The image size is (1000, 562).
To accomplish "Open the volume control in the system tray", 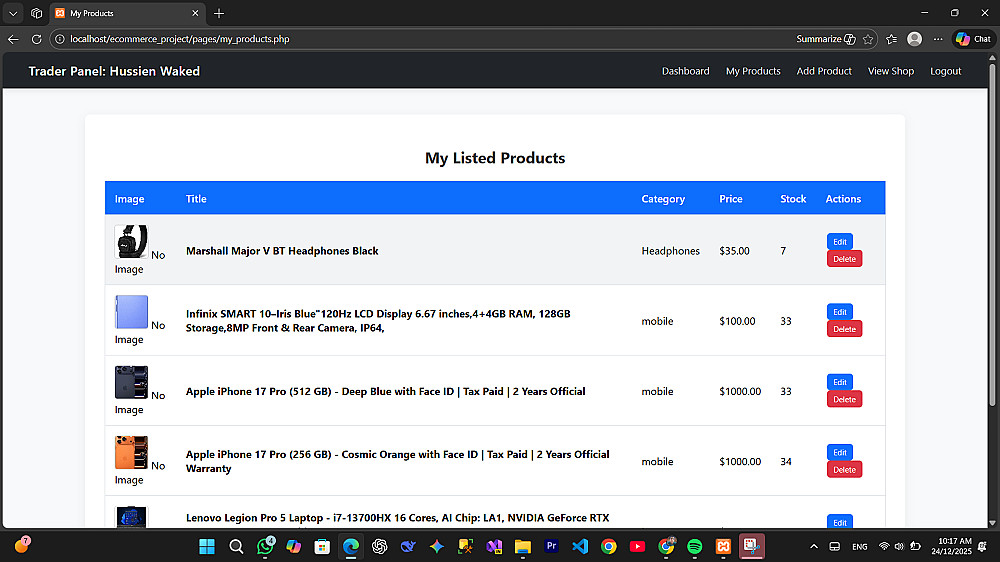I will tap(899, 546).
